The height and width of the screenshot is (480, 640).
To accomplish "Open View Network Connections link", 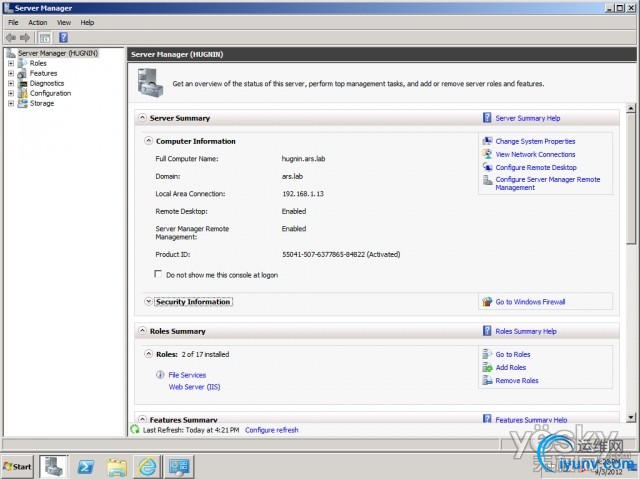I will (x=535, y=154).
